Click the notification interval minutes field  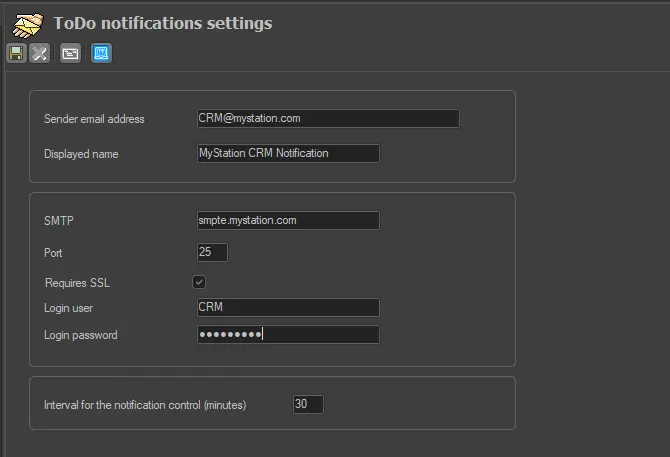click(308, 405)
